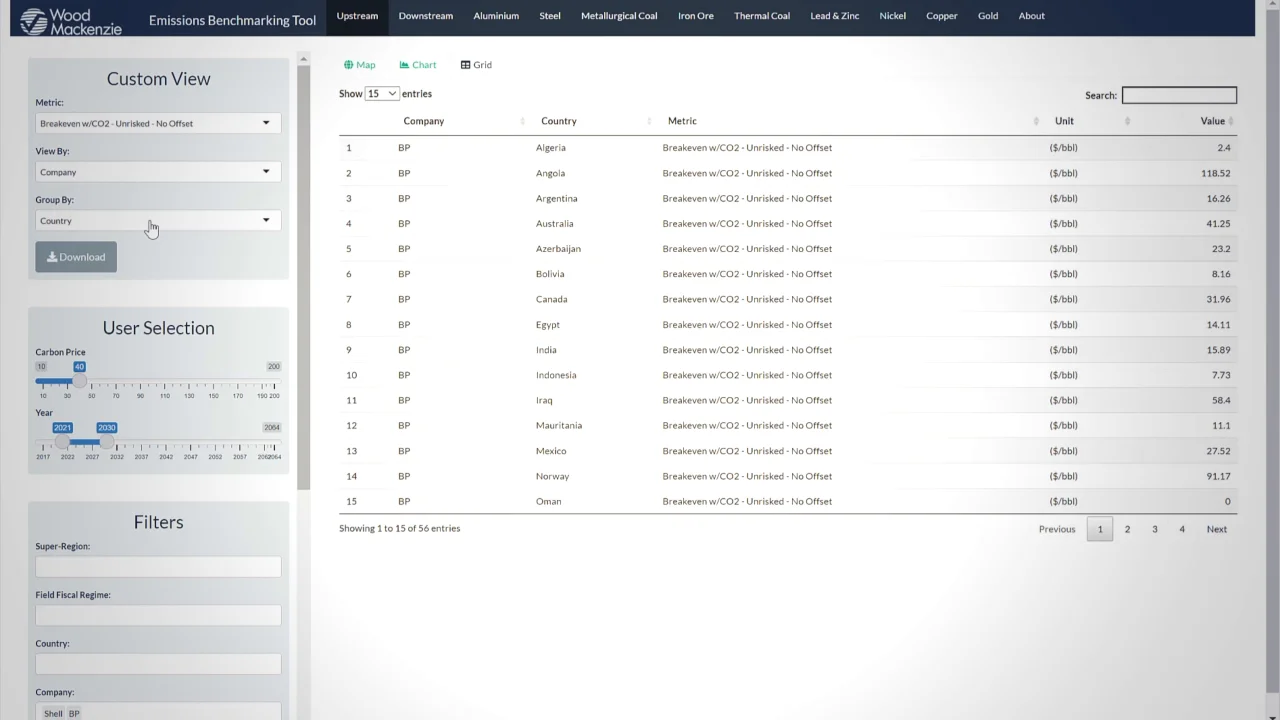The image size is (1280, 720).
Task: Open the View By dropdown
Action: click(158, 172)
